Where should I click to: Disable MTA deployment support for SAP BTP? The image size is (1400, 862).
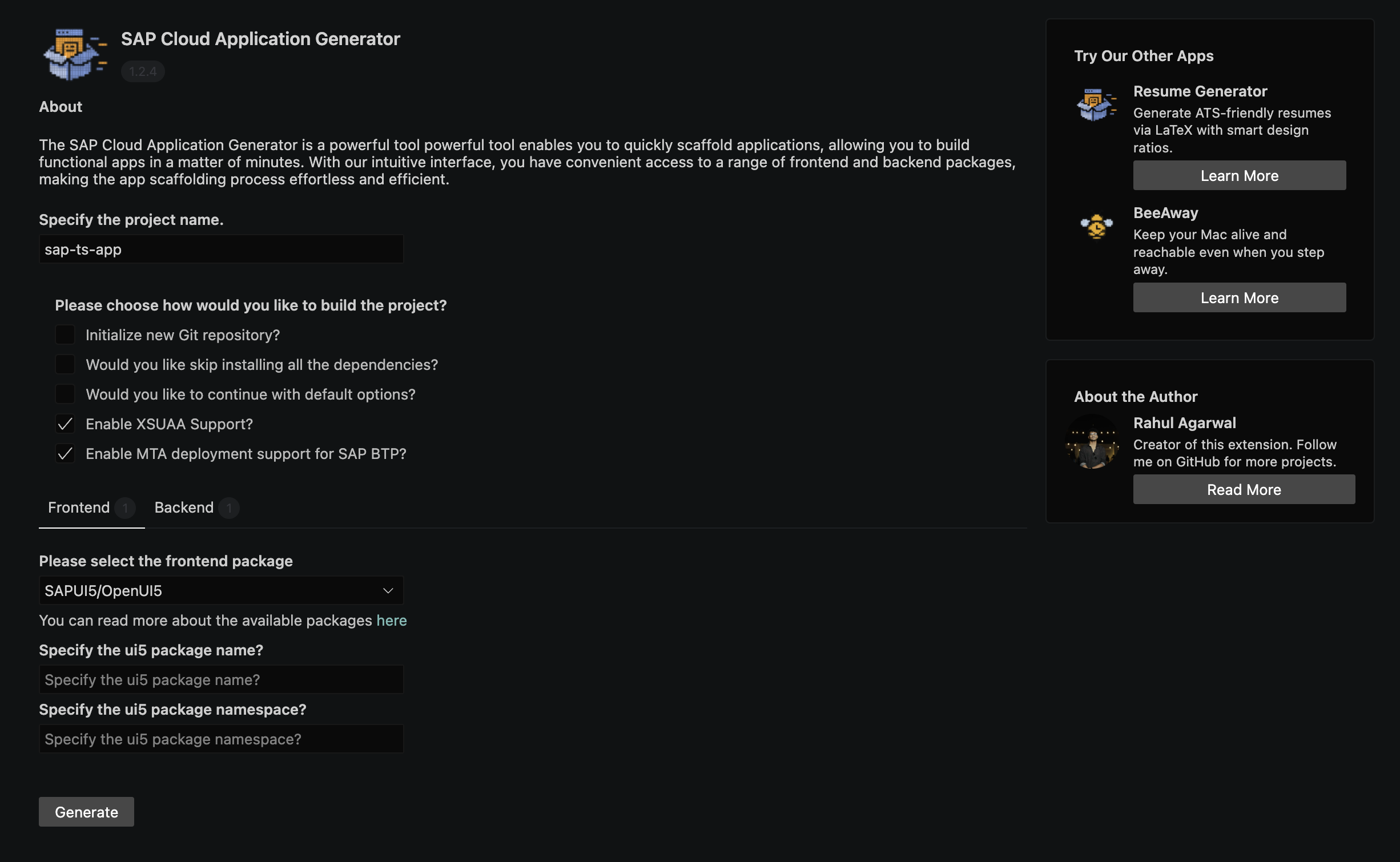[x=65, y=454]
